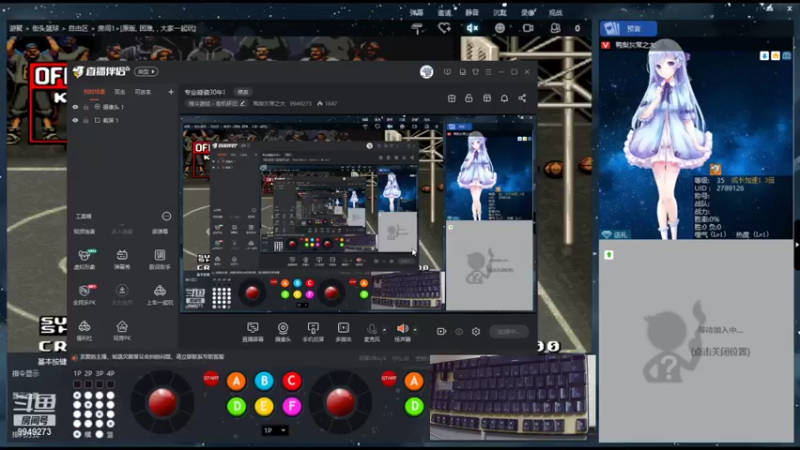This screenshot has width=800, height=450.
Task: Open the 火力全开 download-arrow tool
Action: pyautogui.click(x=122, y=294)
